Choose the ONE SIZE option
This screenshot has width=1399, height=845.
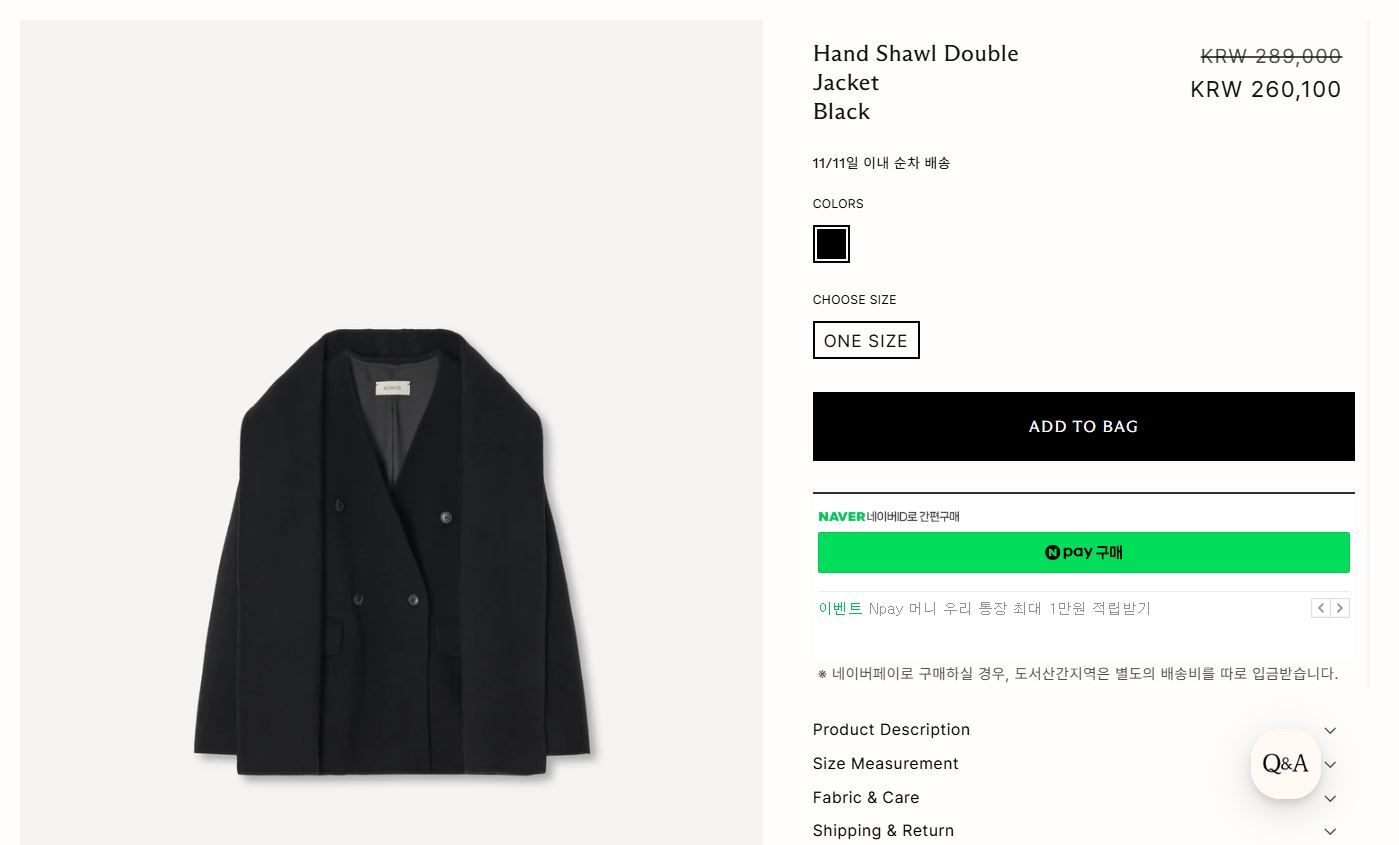click(x=865, y=340)
